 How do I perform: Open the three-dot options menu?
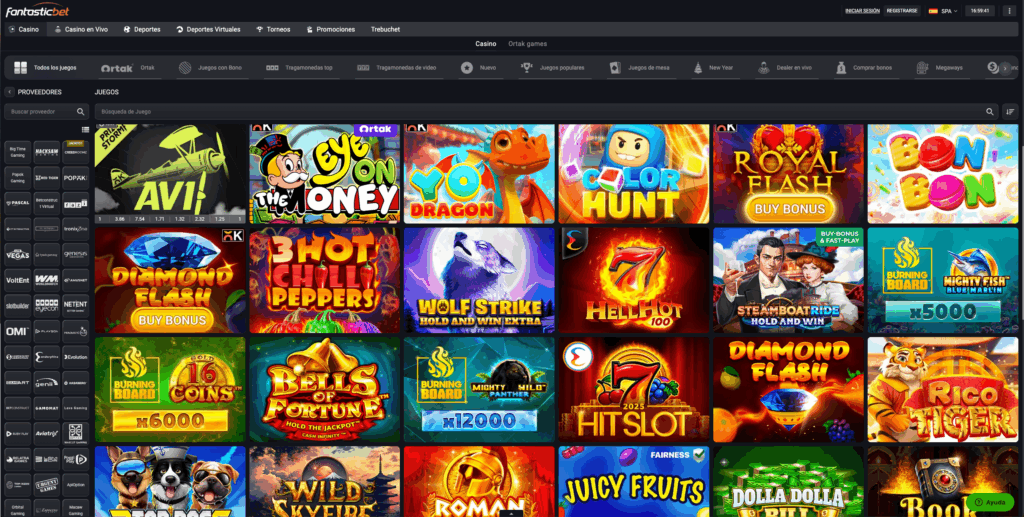[x=1010, y=11]
